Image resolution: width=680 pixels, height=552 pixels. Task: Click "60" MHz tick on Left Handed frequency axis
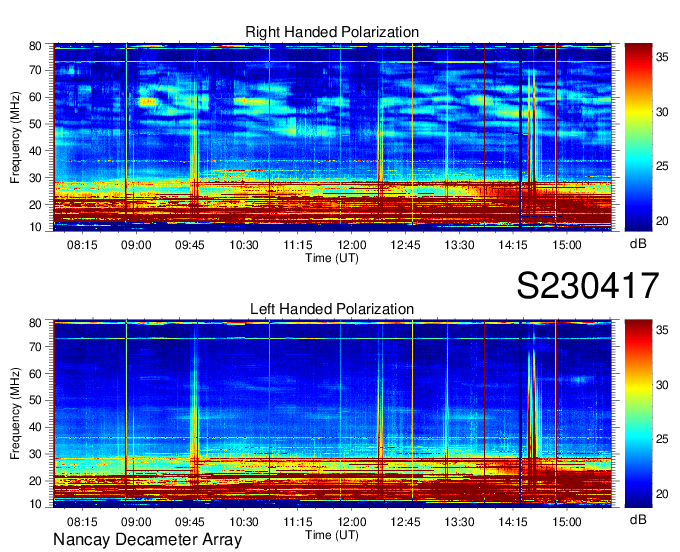[35, 374]
